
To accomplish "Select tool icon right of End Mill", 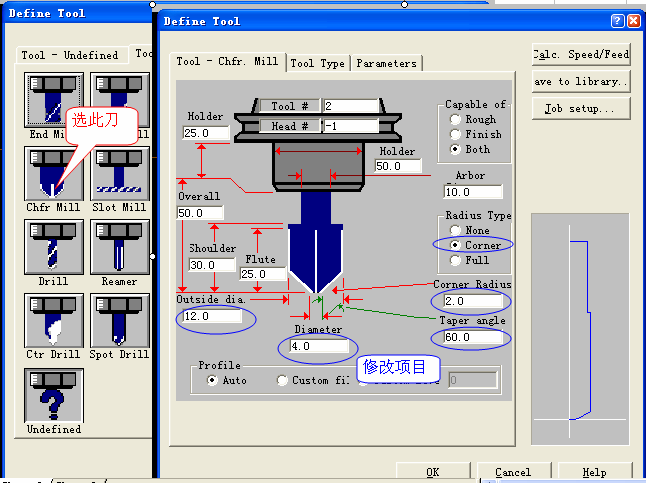I will tap(119, 100).
